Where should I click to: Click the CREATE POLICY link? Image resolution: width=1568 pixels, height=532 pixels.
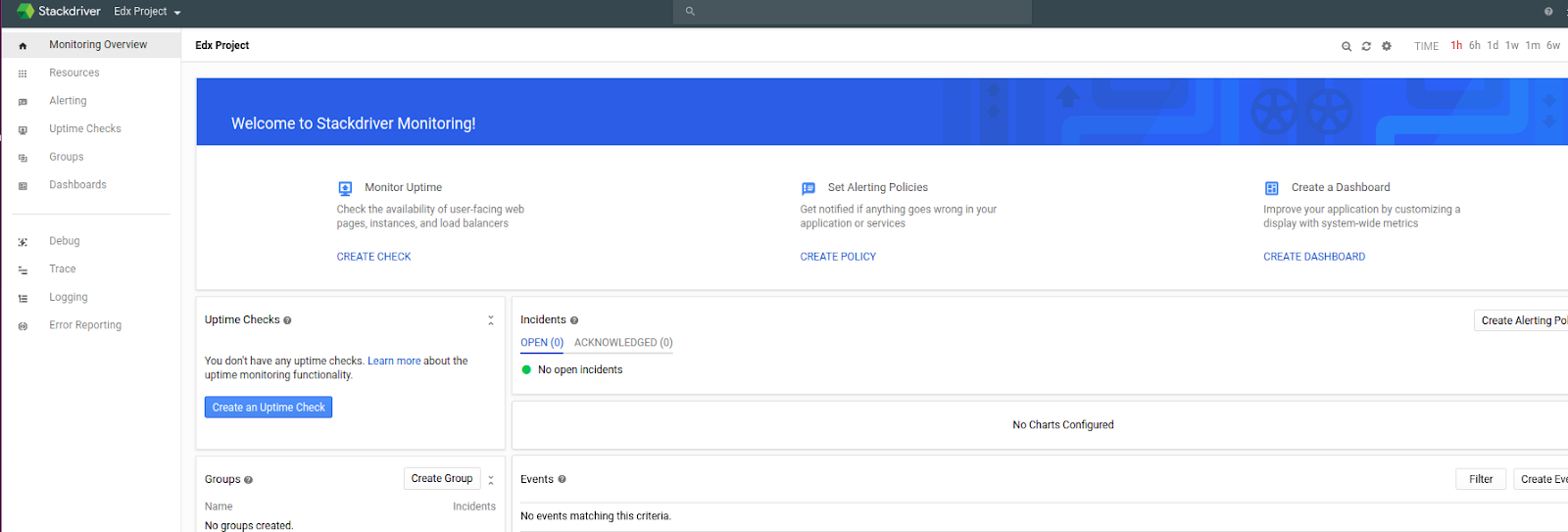tap(838, 257)
